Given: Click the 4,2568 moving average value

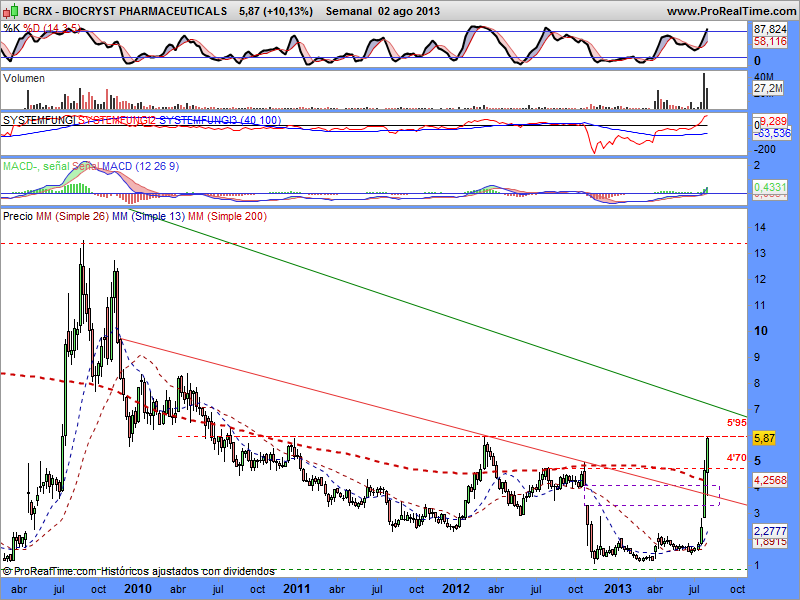Looking at the screenshot, I should [770, 480].
